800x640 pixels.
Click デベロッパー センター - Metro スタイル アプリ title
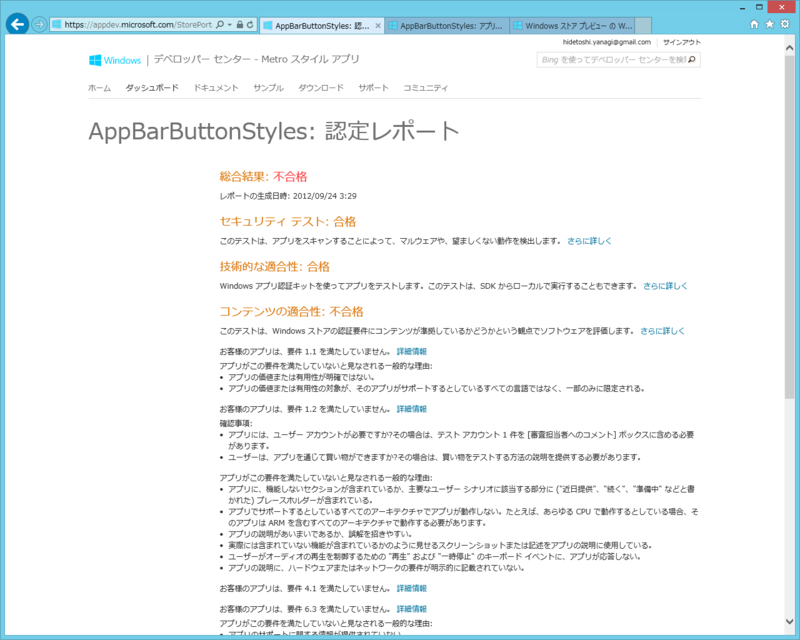coord(257,59)
